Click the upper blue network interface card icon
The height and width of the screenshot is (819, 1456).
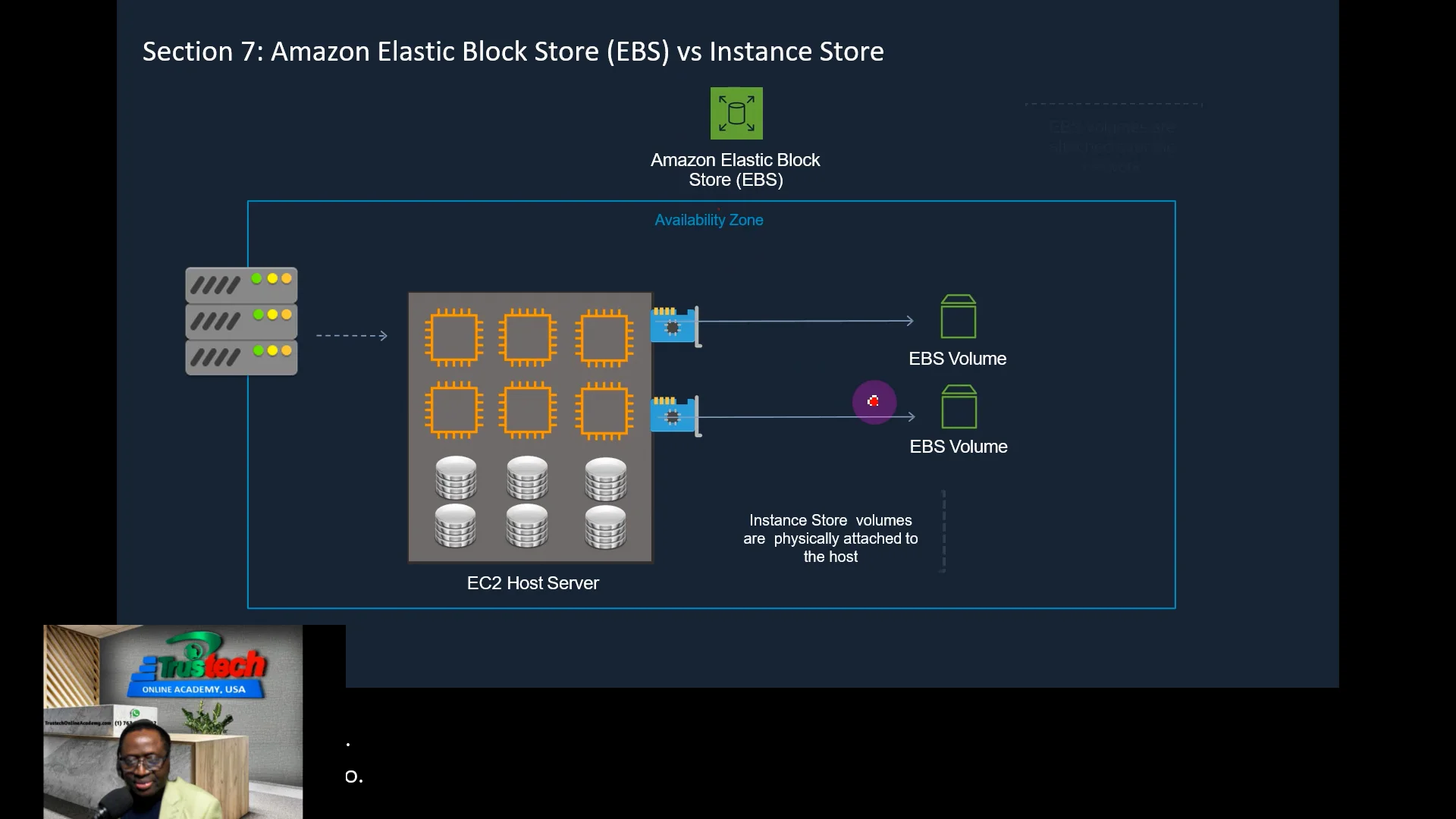[673, 326]
